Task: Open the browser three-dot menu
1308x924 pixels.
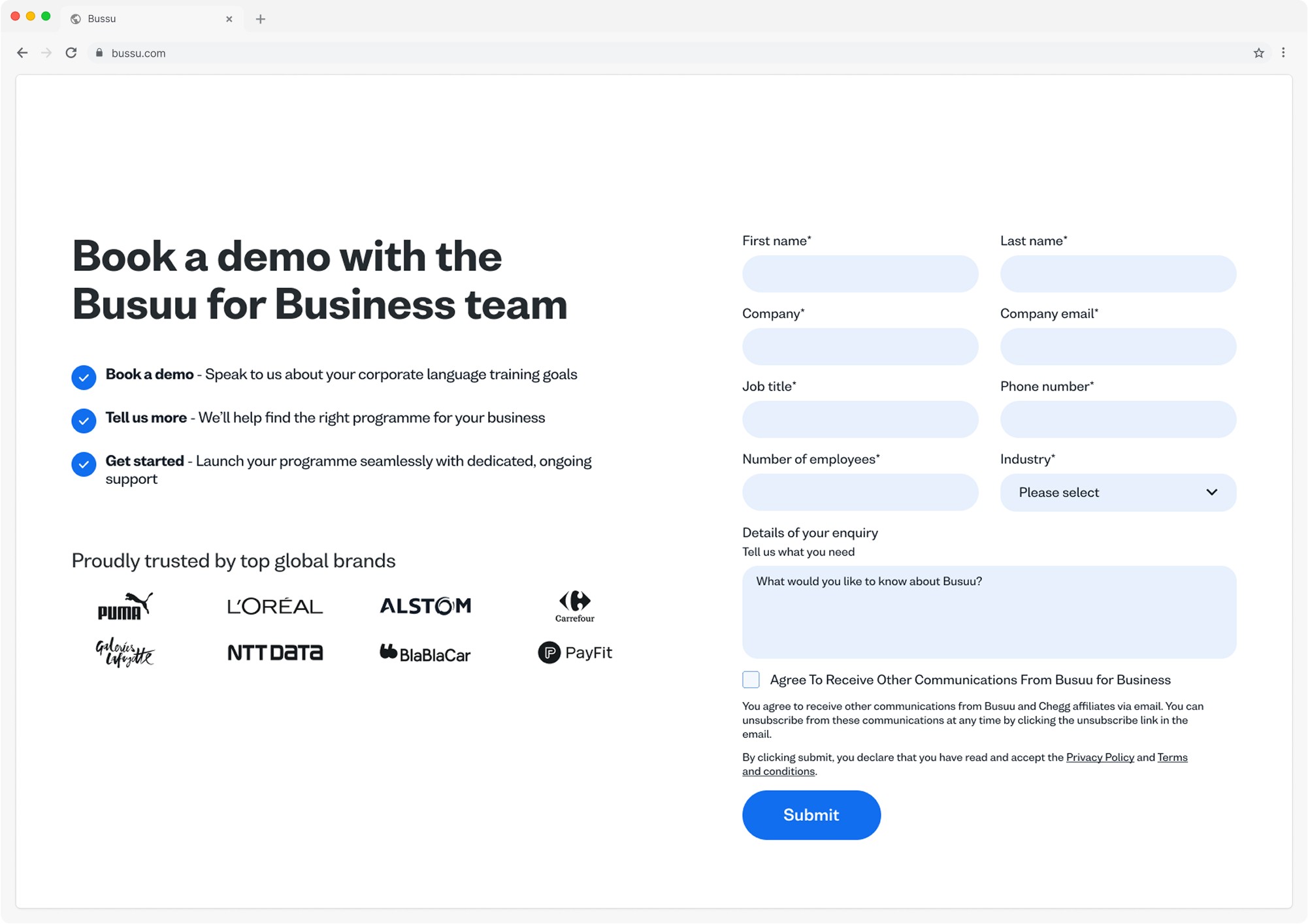Action: click(1283, 53)
